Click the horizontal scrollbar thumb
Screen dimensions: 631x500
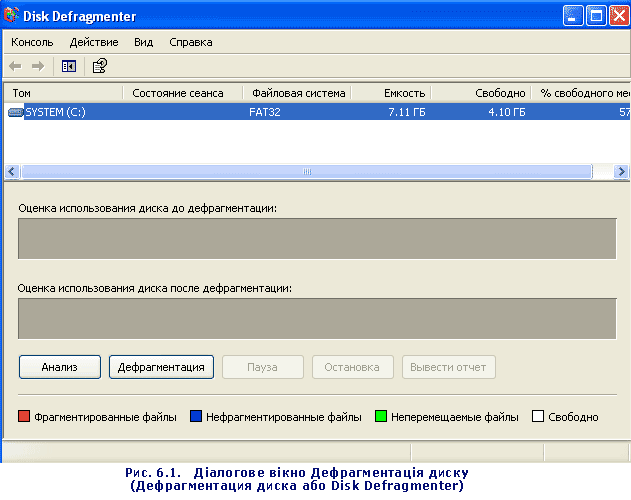(x=307, y=171)
